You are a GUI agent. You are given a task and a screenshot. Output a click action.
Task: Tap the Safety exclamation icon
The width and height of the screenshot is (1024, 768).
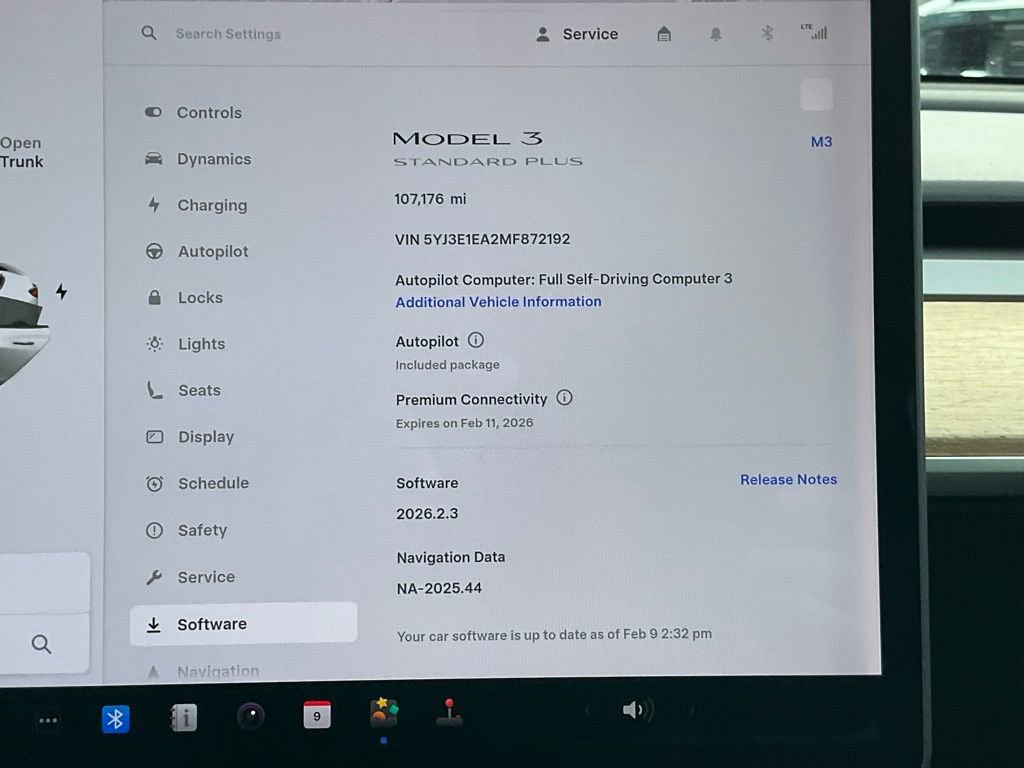(x=154, y=530)
